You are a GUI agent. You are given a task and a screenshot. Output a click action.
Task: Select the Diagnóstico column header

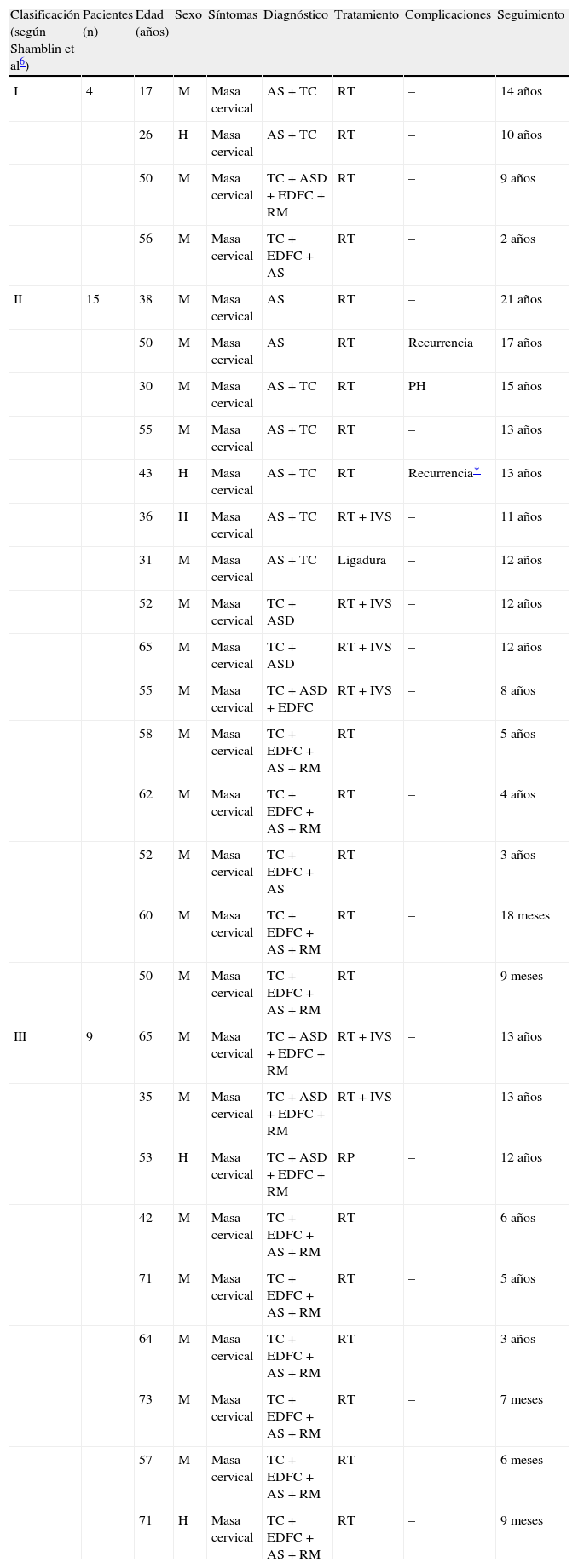[x=295, y=15]
